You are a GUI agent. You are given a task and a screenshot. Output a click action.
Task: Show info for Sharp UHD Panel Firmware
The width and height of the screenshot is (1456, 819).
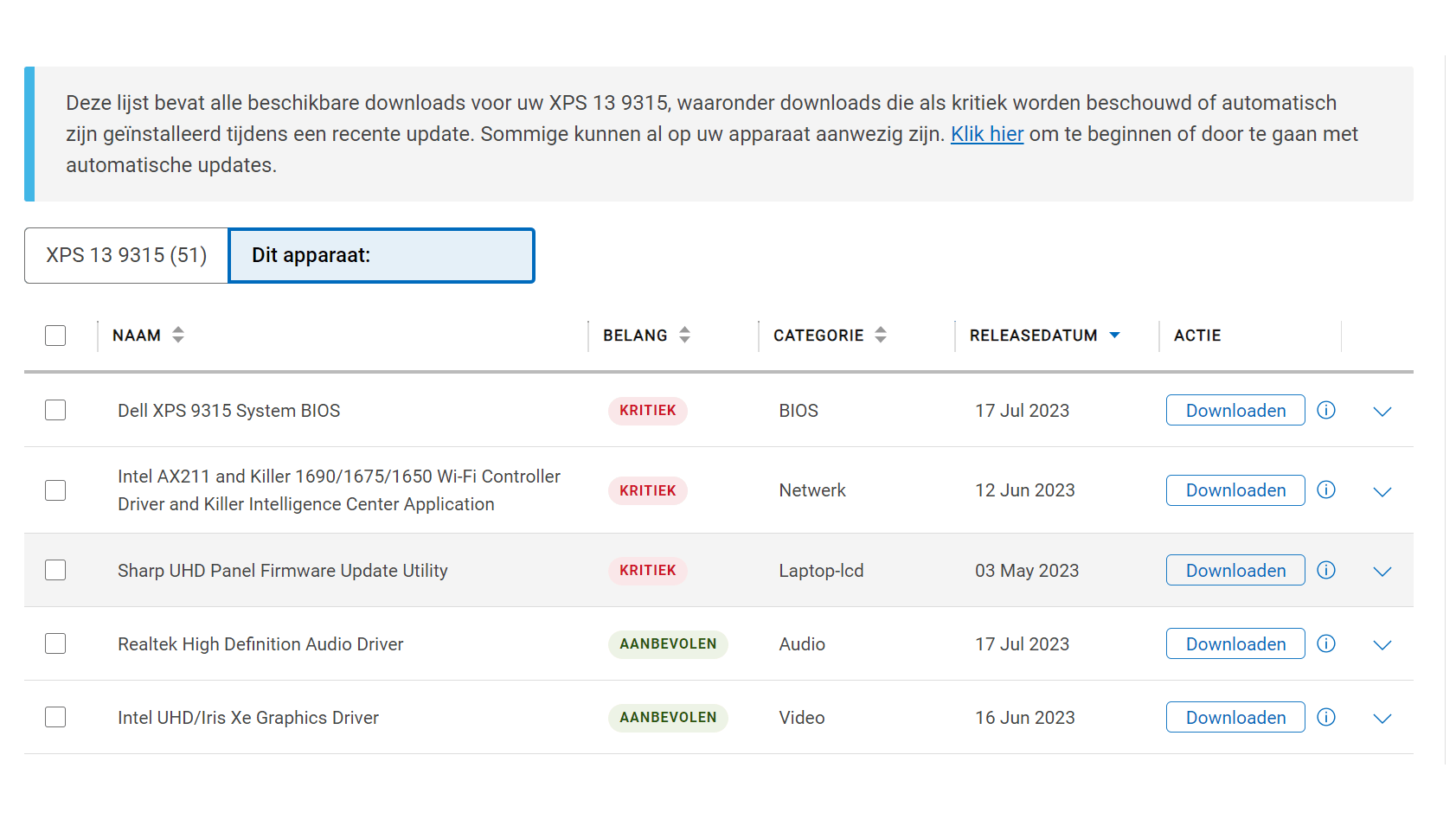[x=1326, y=570]
